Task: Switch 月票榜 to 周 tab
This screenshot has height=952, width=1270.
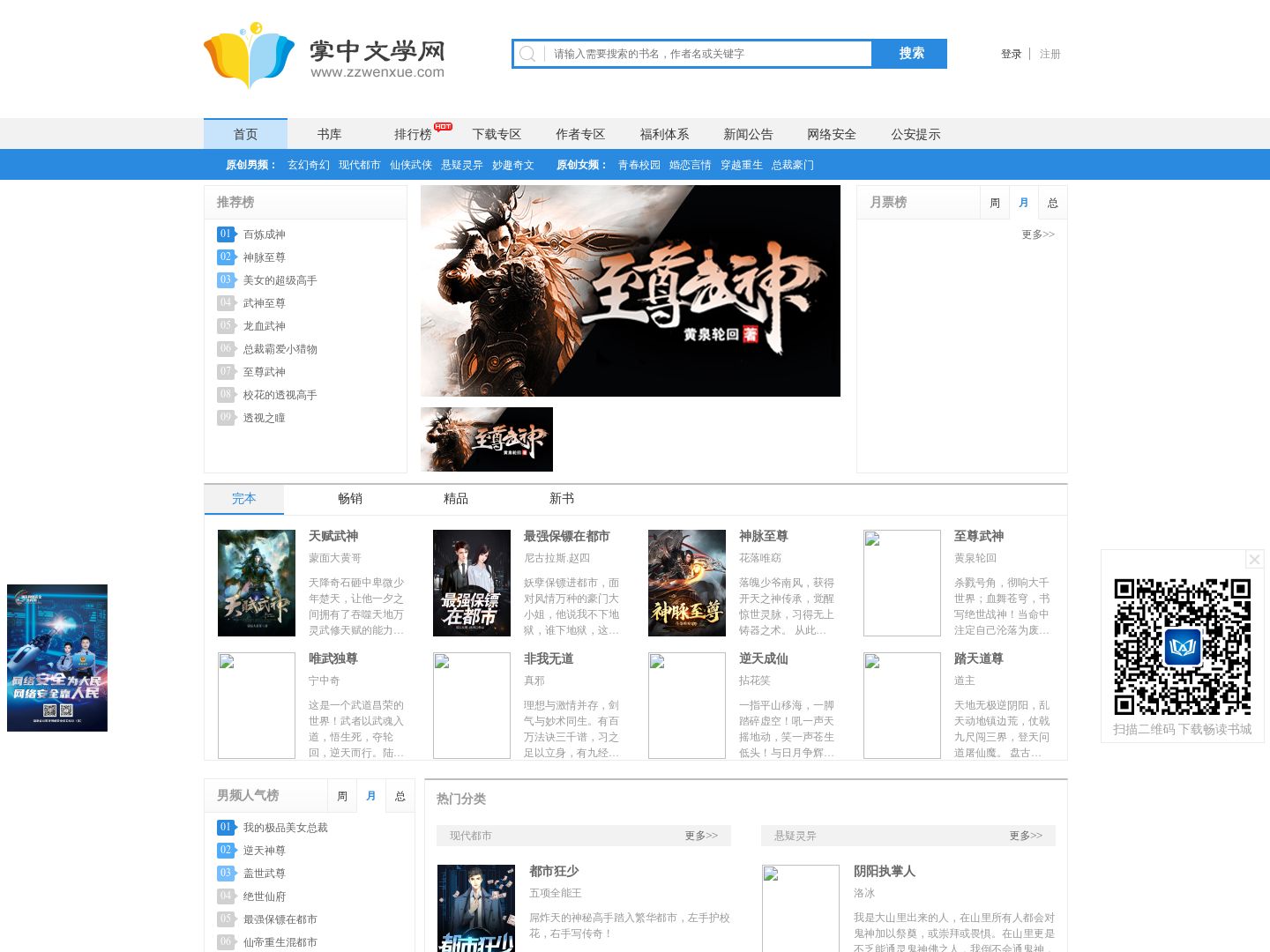Action: [x=995, y=203]
